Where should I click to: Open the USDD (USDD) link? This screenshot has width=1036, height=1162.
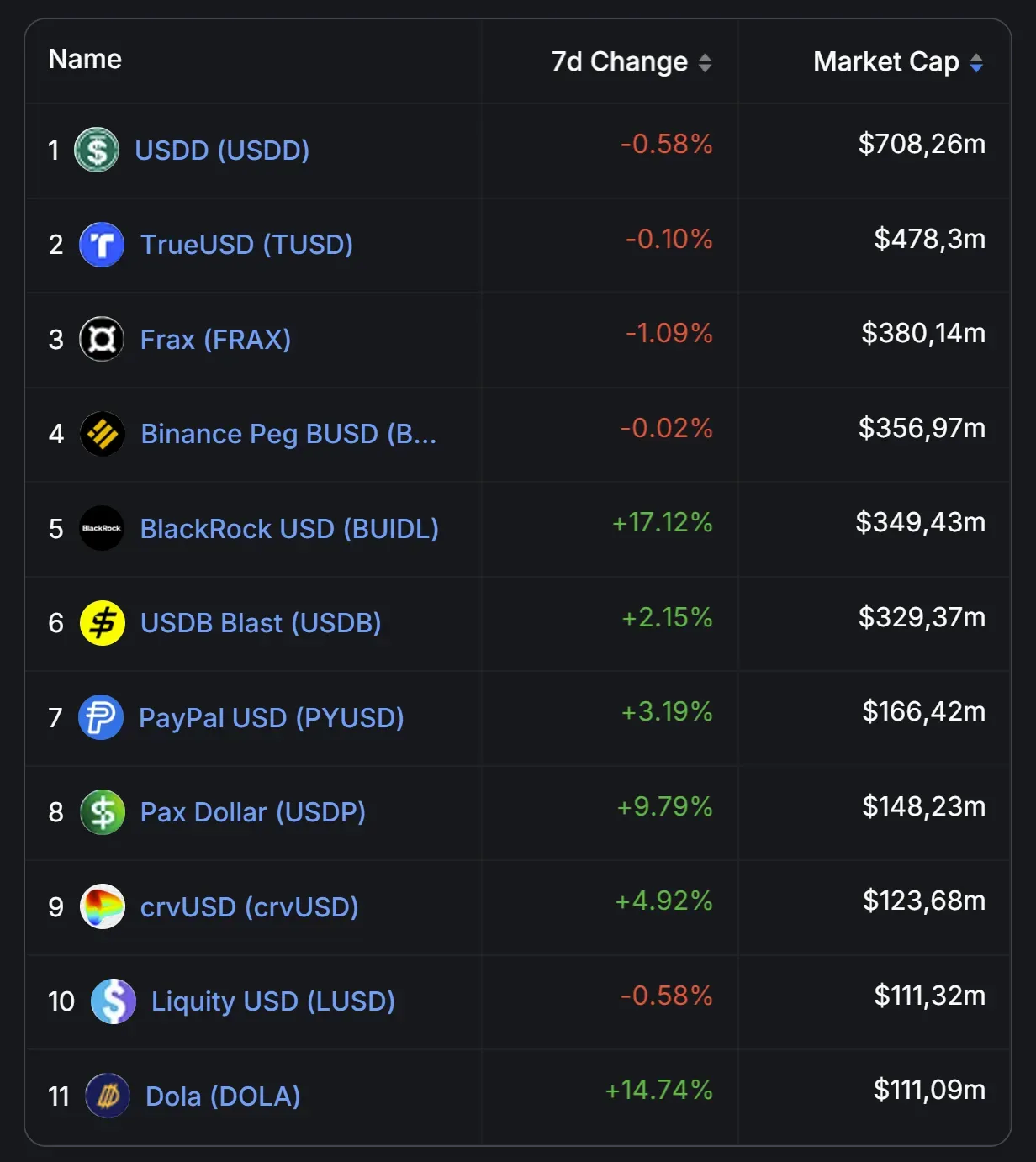tap(222, 151)
